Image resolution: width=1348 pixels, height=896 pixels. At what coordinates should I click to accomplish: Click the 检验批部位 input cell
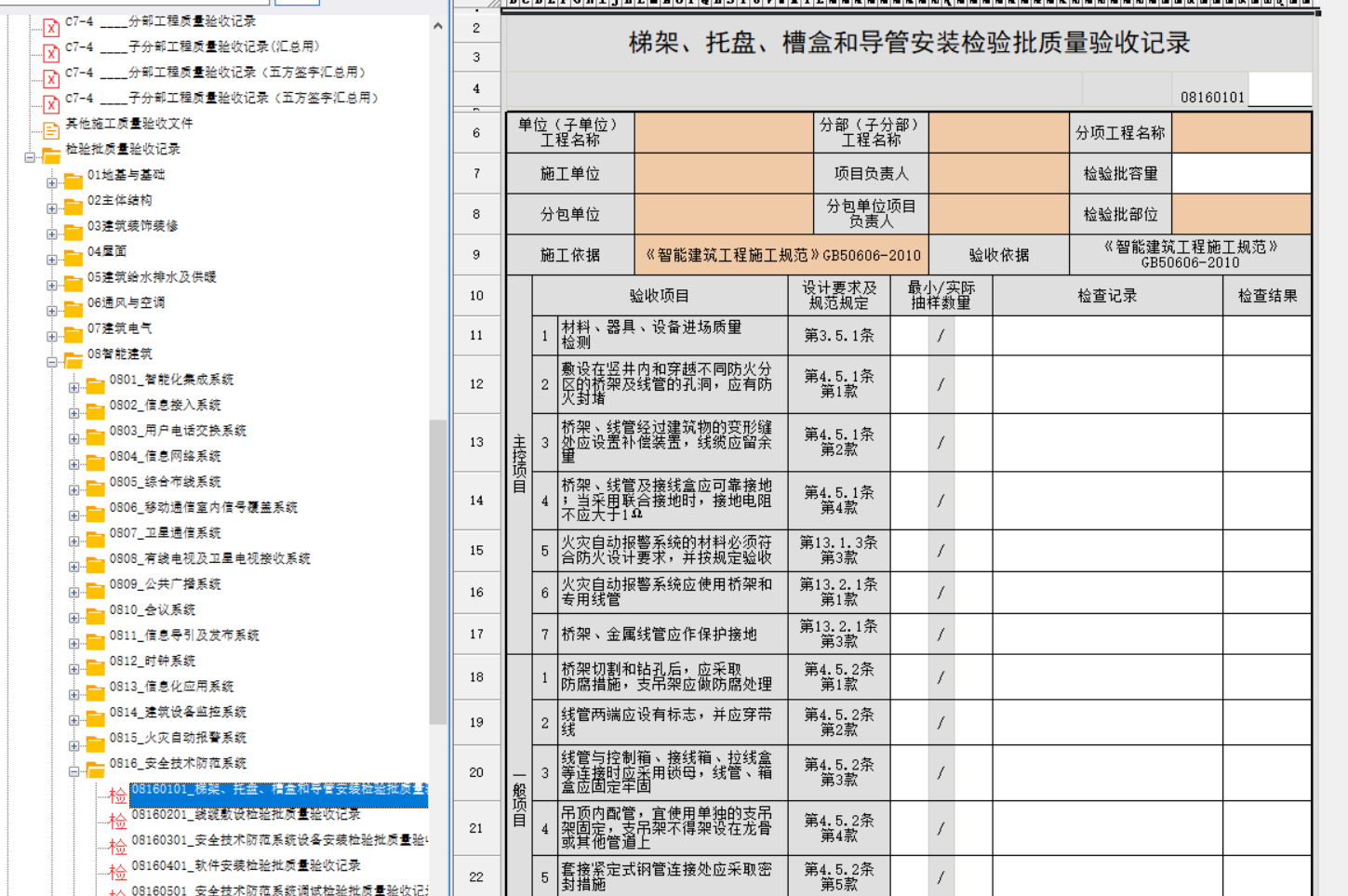tap(1241, 214)
